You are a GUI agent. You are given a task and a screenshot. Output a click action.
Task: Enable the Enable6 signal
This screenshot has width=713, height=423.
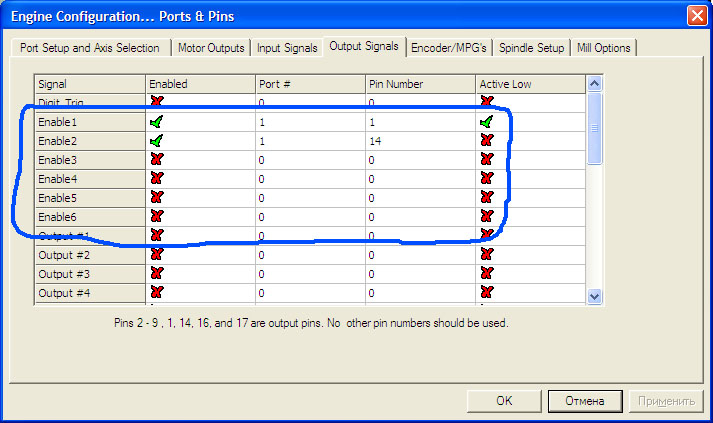coord(157,217)
